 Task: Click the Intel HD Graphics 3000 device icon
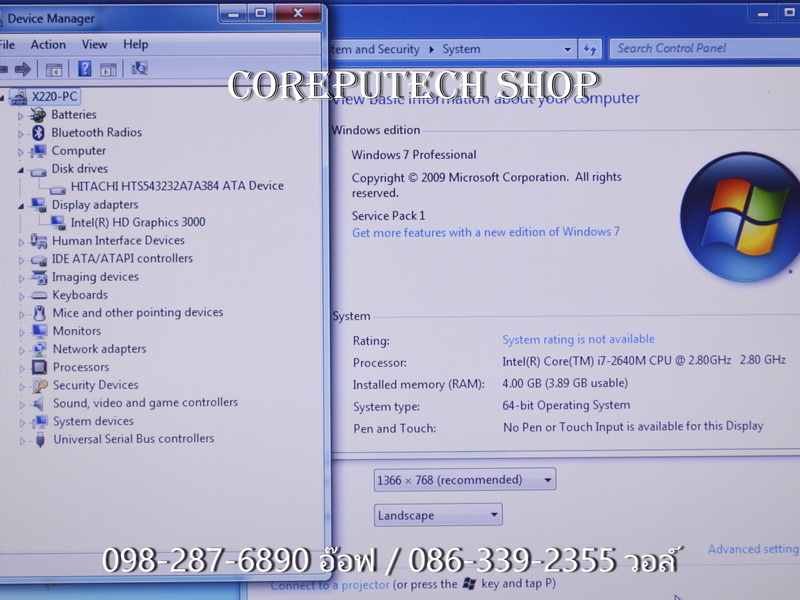tap(58, 223)
